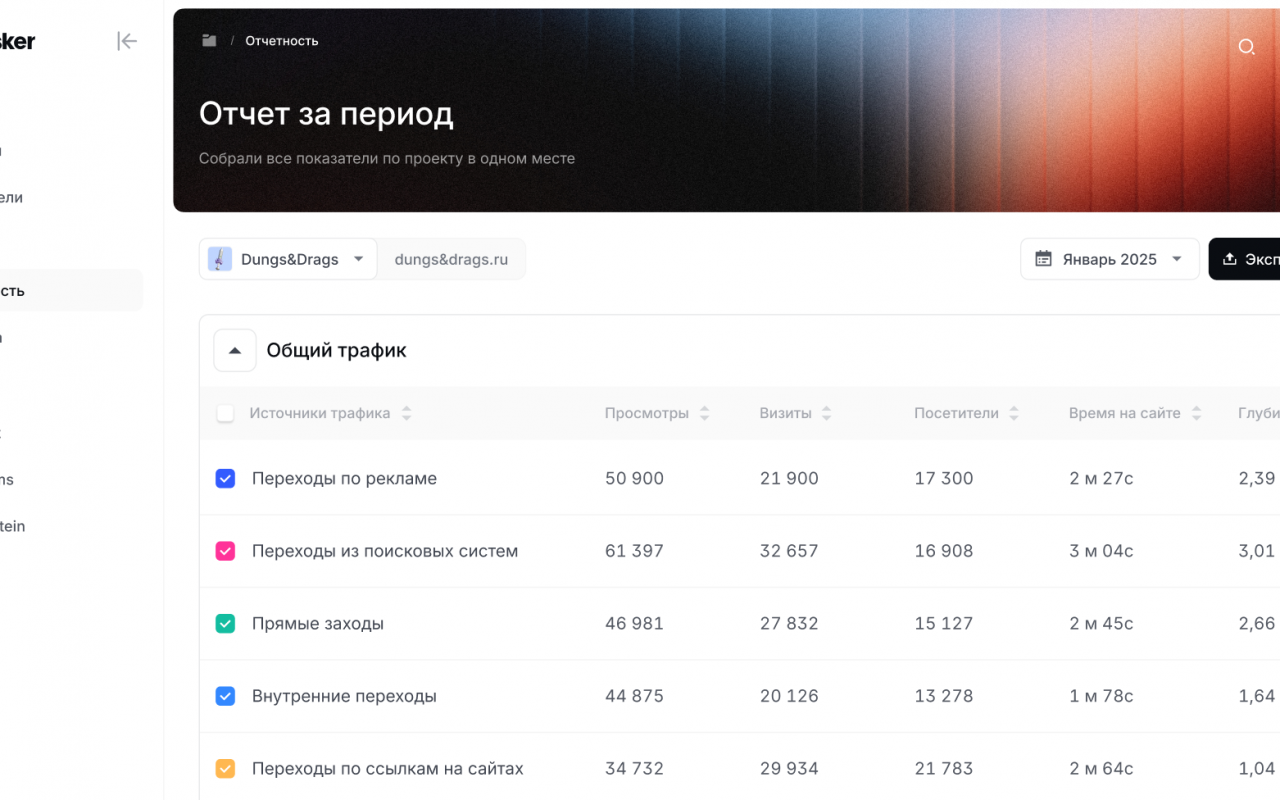Click the orange Переходы по ссылкам на сайтах swatch
Screen dimensions: 1280x800
[225, 769]
